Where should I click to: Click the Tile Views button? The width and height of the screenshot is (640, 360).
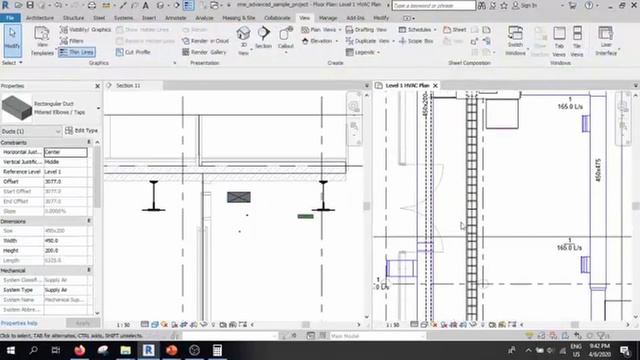tap(577, 41)
